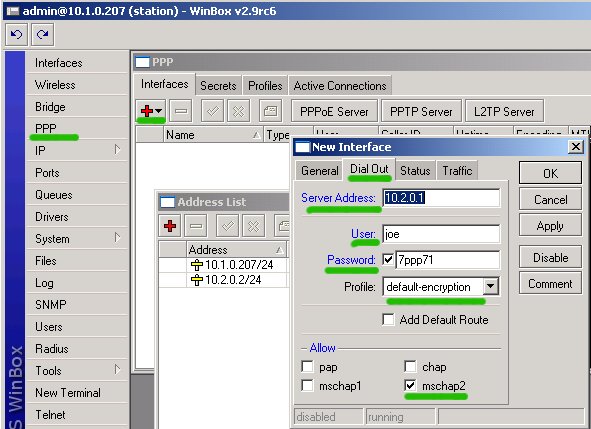Open the PPPoE Server settings
Viewport: 591px width, 429px height.
pyautogui.click(x=334, y=112)
